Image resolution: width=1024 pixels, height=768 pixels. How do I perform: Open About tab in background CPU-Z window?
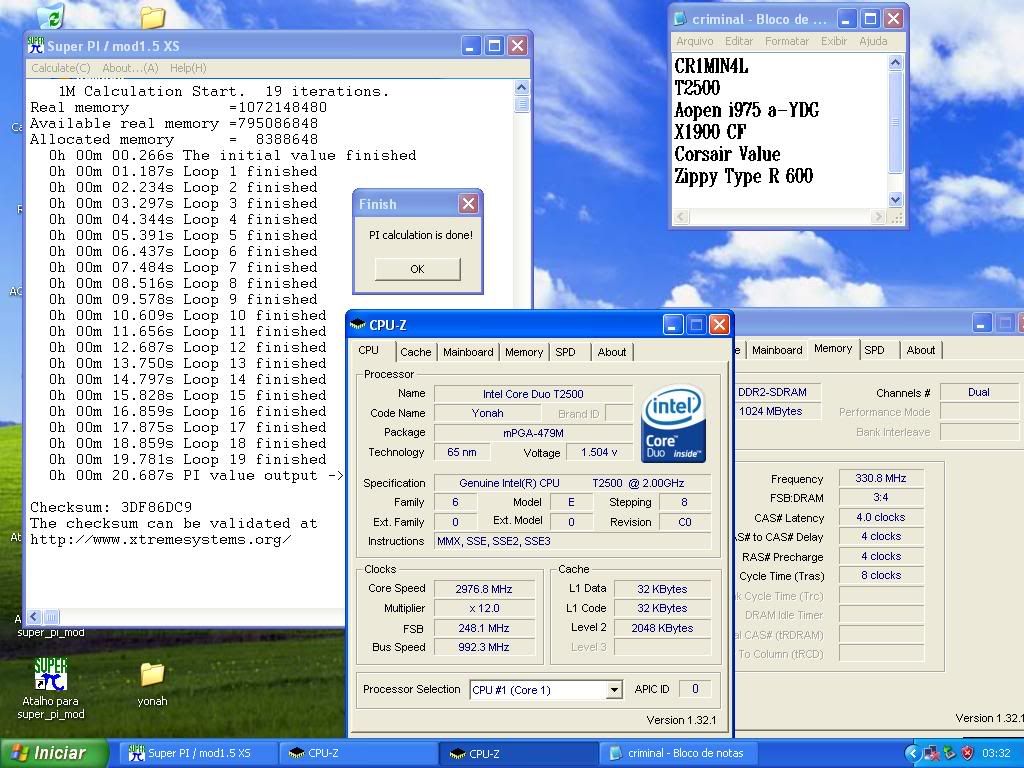pos(921,350)
